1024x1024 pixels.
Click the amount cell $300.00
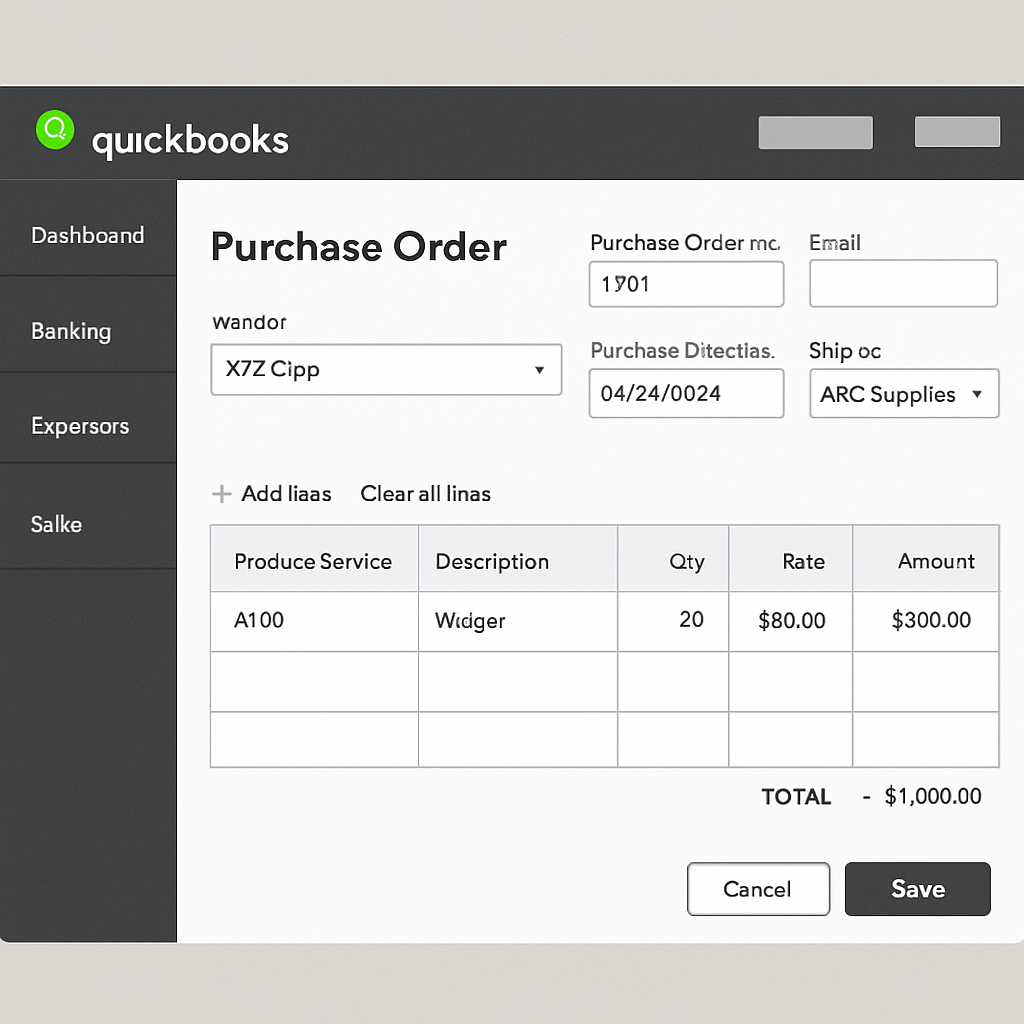click(x=926, y=621)
